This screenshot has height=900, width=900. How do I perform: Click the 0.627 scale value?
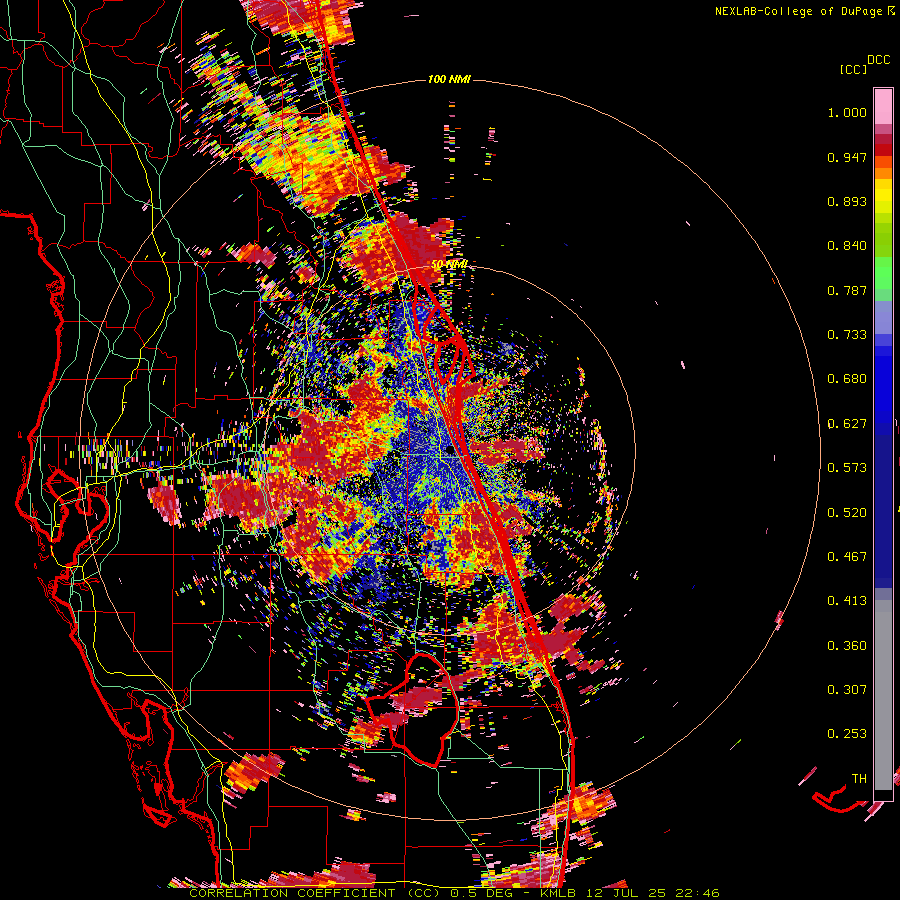coord(847,424)
